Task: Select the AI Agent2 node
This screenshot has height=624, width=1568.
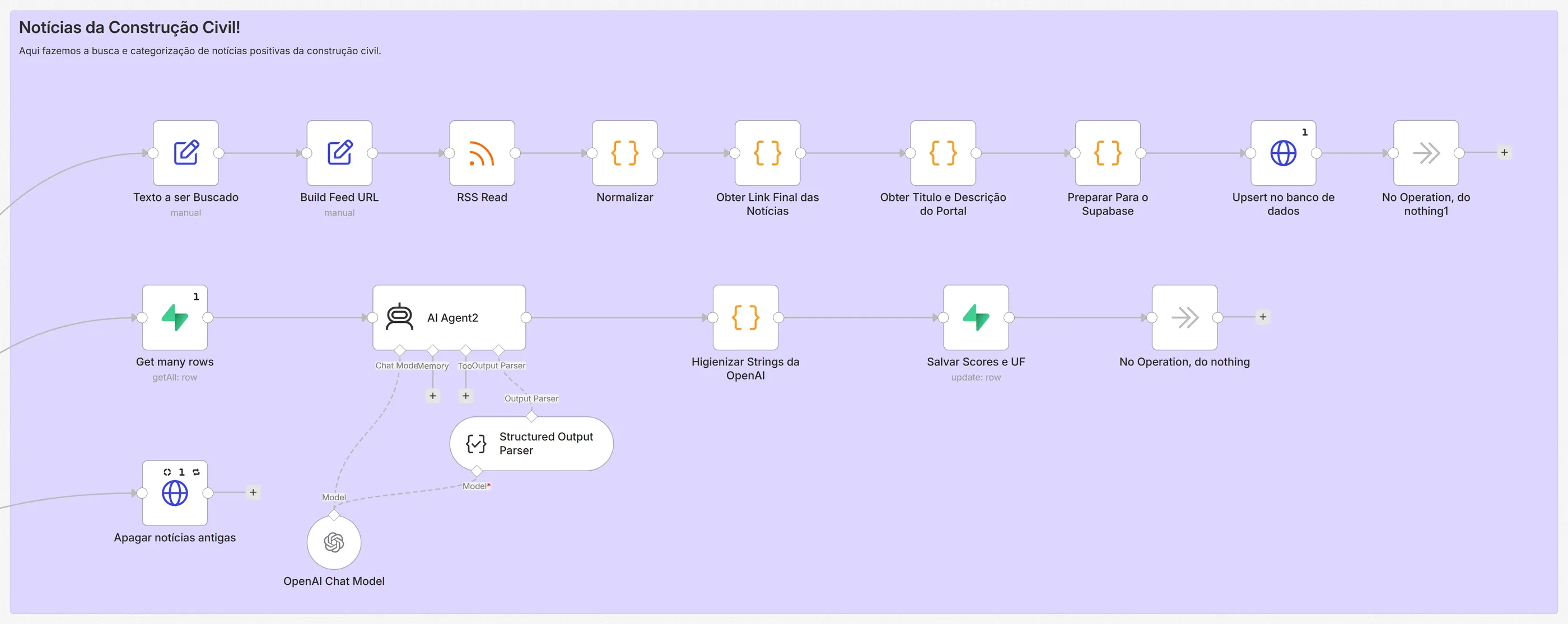Action: [449, 317]
